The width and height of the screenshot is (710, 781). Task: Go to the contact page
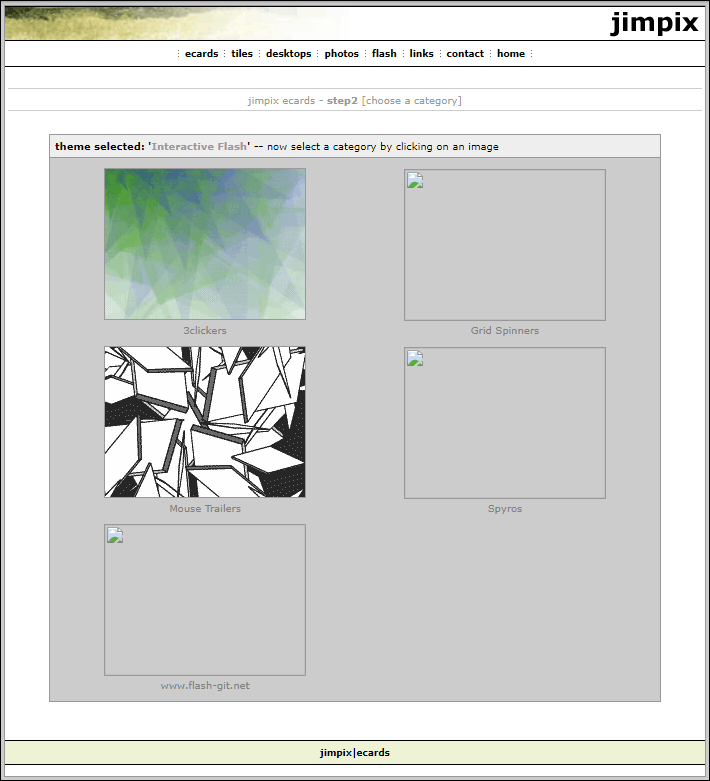tap(465, 54)
